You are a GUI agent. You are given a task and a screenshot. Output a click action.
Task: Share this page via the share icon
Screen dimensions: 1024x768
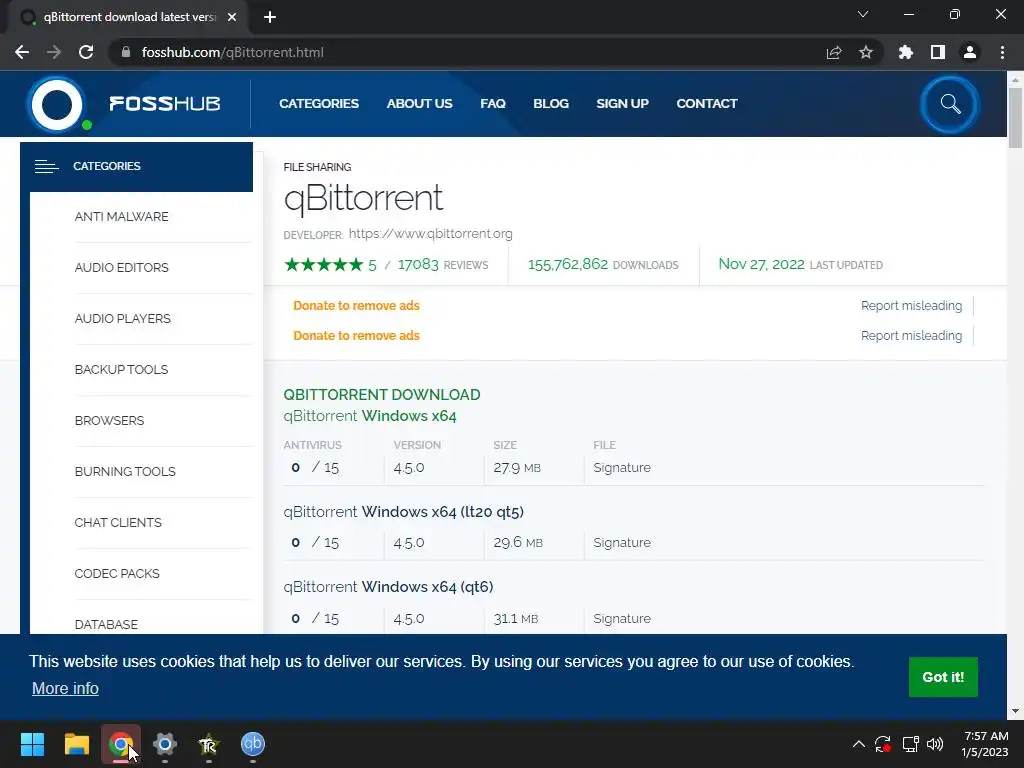point(834,52)
